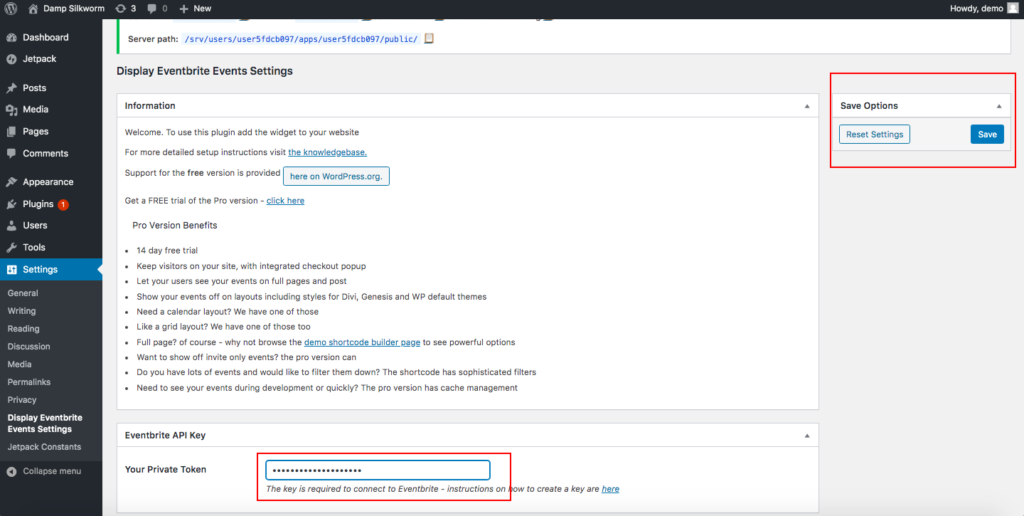The image size is (1024, 516).
Task: Click the Users person icon
Action: point(11,225)
